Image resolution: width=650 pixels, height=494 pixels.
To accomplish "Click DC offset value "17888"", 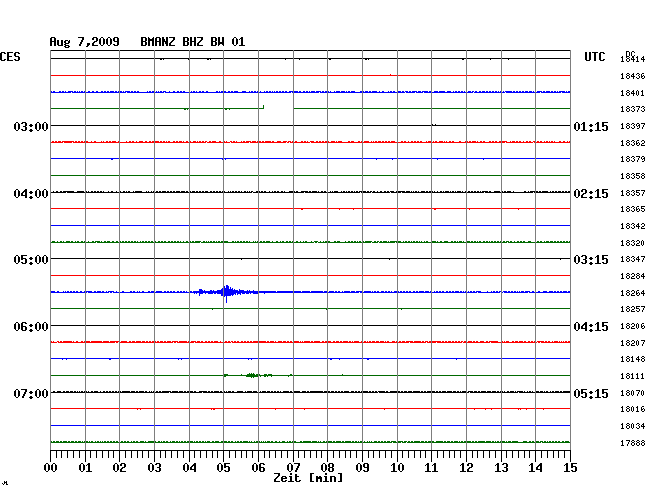I will coord(633,443).
